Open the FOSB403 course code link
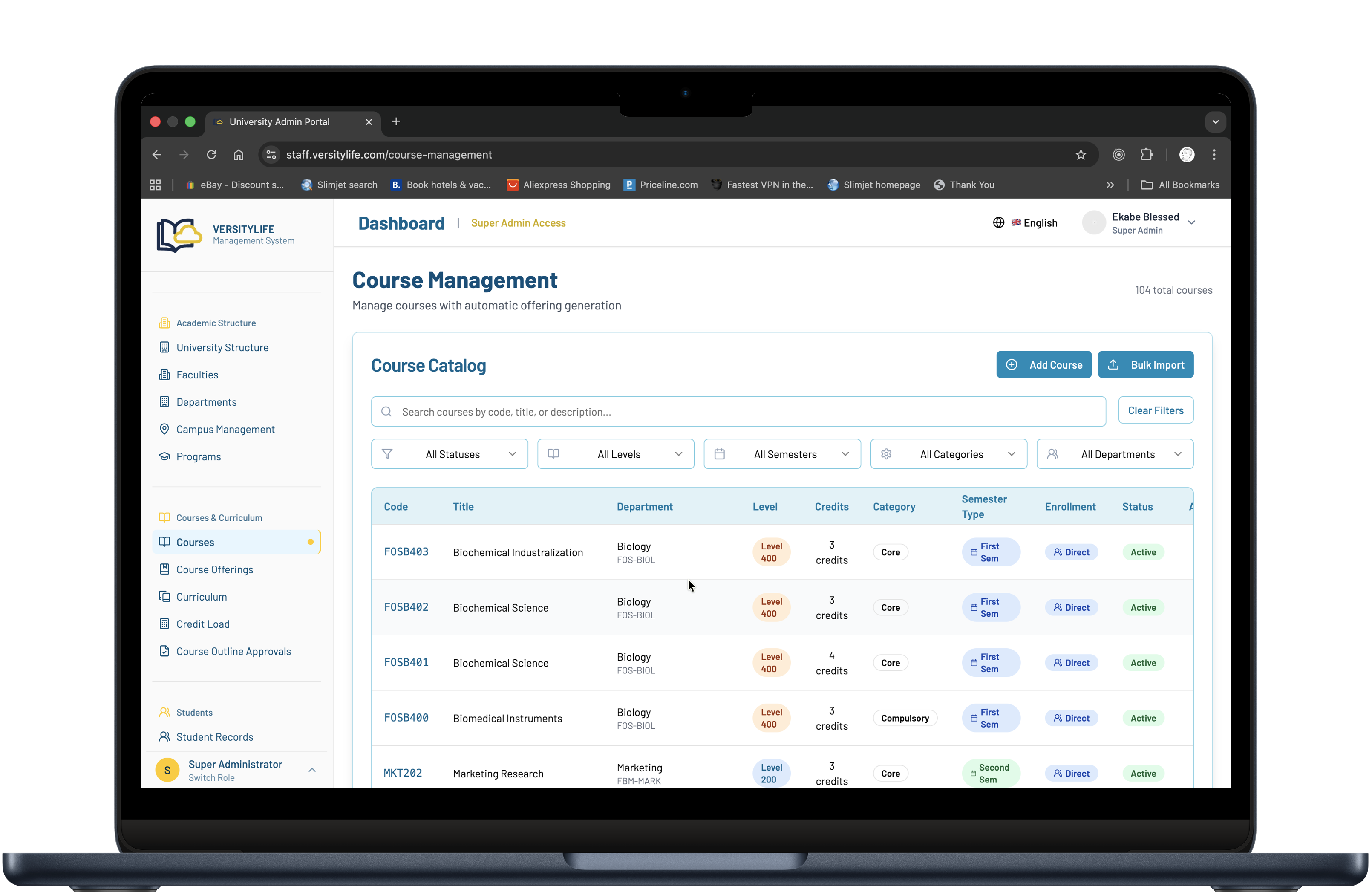 (x=406, y=552)
